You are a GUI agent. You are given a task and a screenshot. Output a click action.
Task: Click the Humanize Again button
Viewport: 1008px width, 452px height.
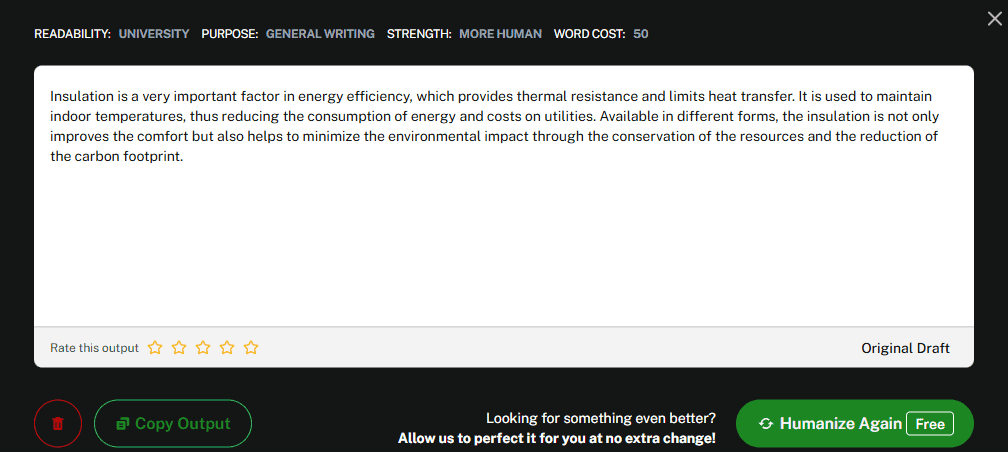[x=855, y=424]
